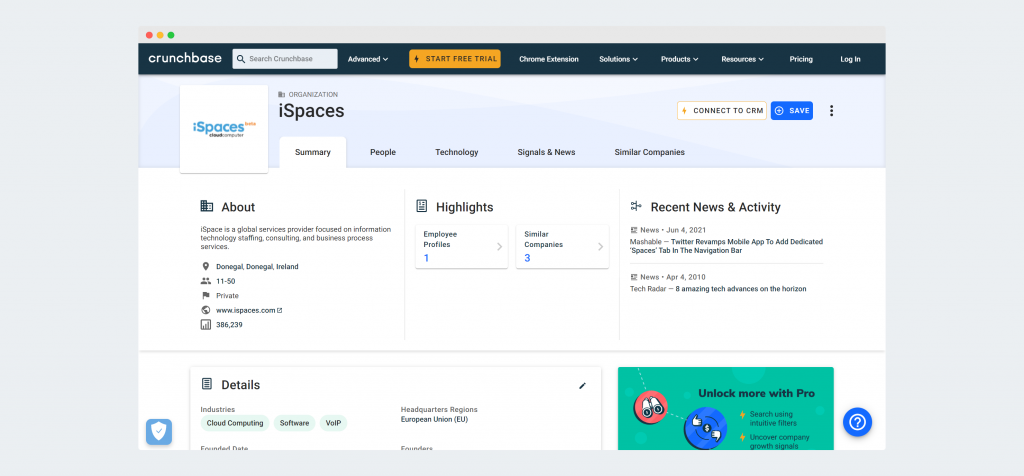Click the Crunchbase logo

pos(185,58)
